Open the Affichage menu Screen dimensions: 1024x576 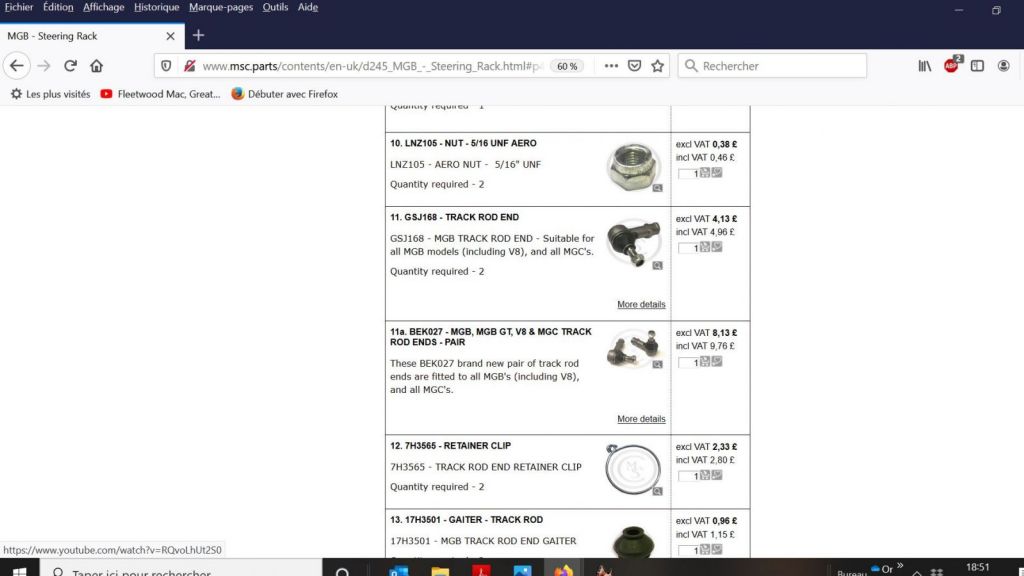pyautogui.click(x=103, y=7)
